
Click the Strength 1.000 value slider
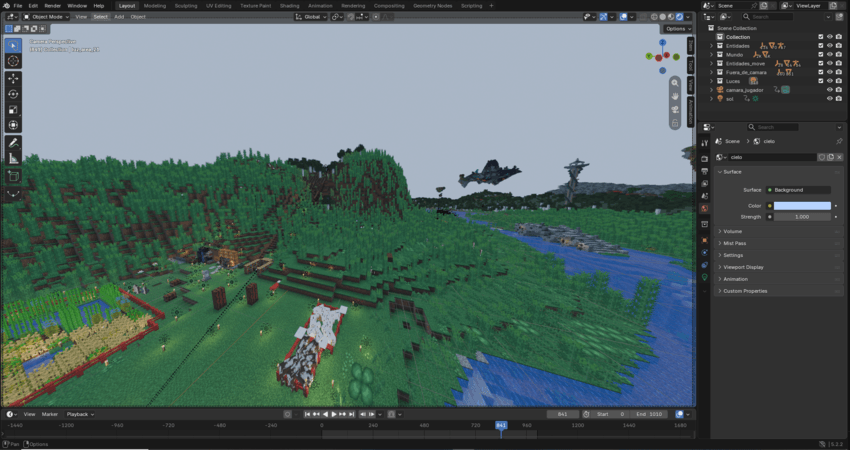(802, 217)
